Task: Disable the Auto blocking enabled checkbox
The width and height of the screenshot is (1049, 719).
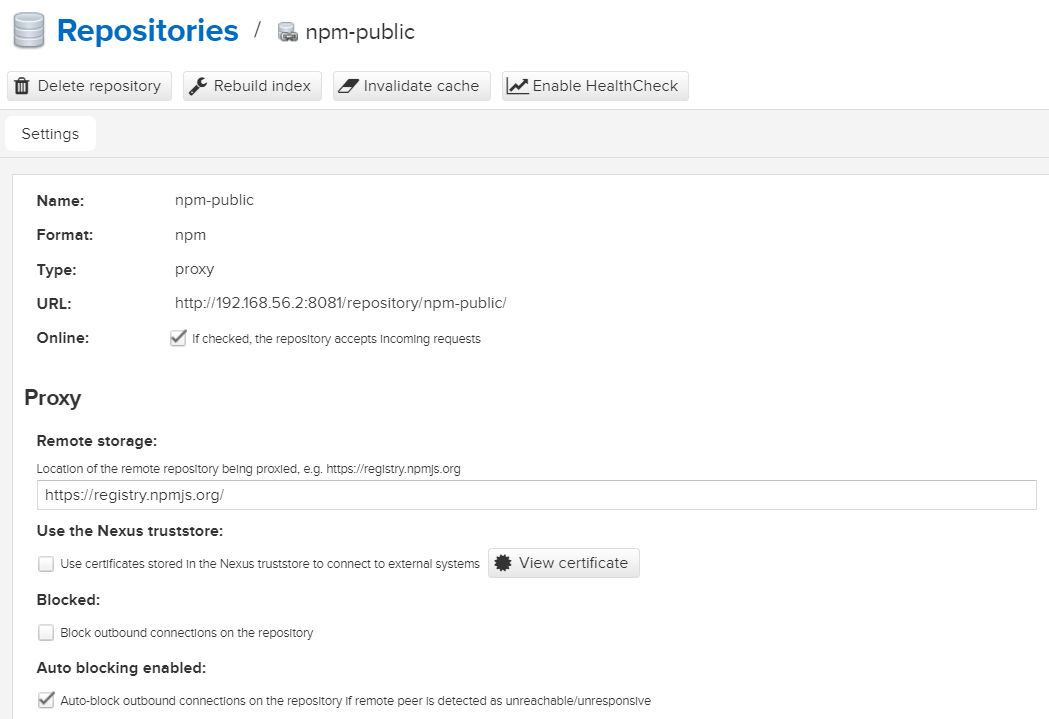Action: click(45, 700)
